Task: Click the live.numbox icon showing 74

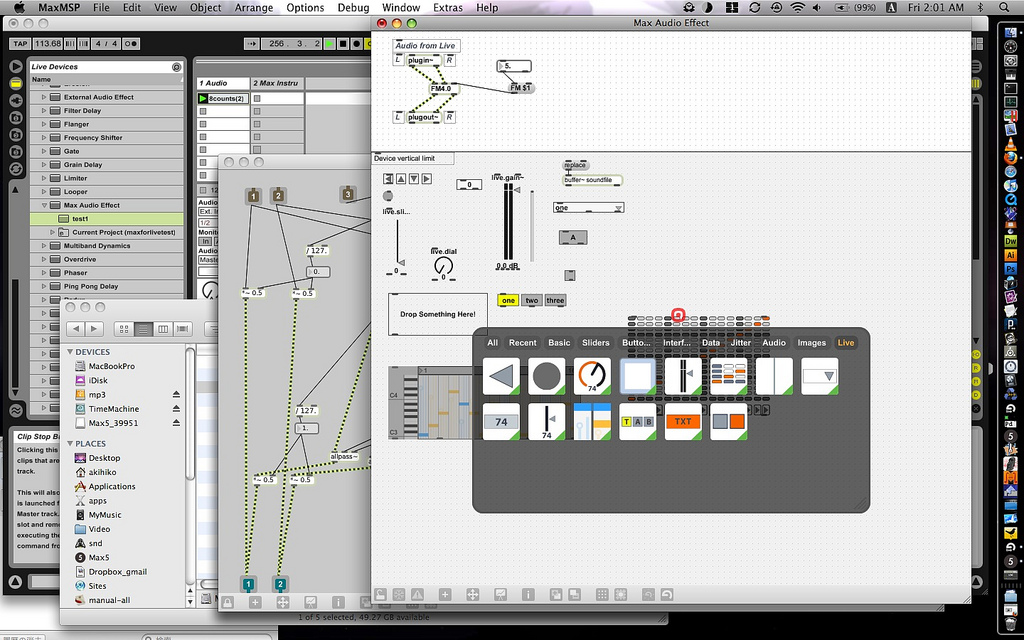Action: (501, 422)
